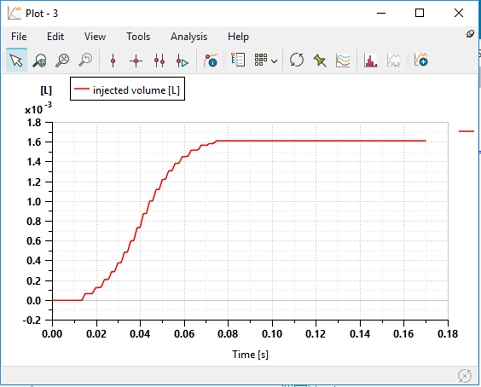Image resolution: width=481 pixels, height=387 pixels.
Task: Start the animated cursor play tool
Action: click(x=182, y=61)
